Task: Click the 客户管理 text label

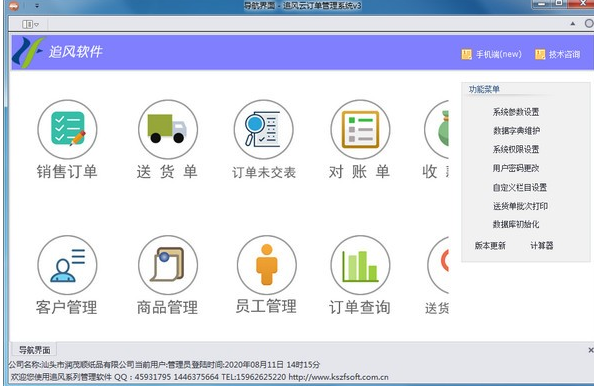Action: (x=67, y=307)
